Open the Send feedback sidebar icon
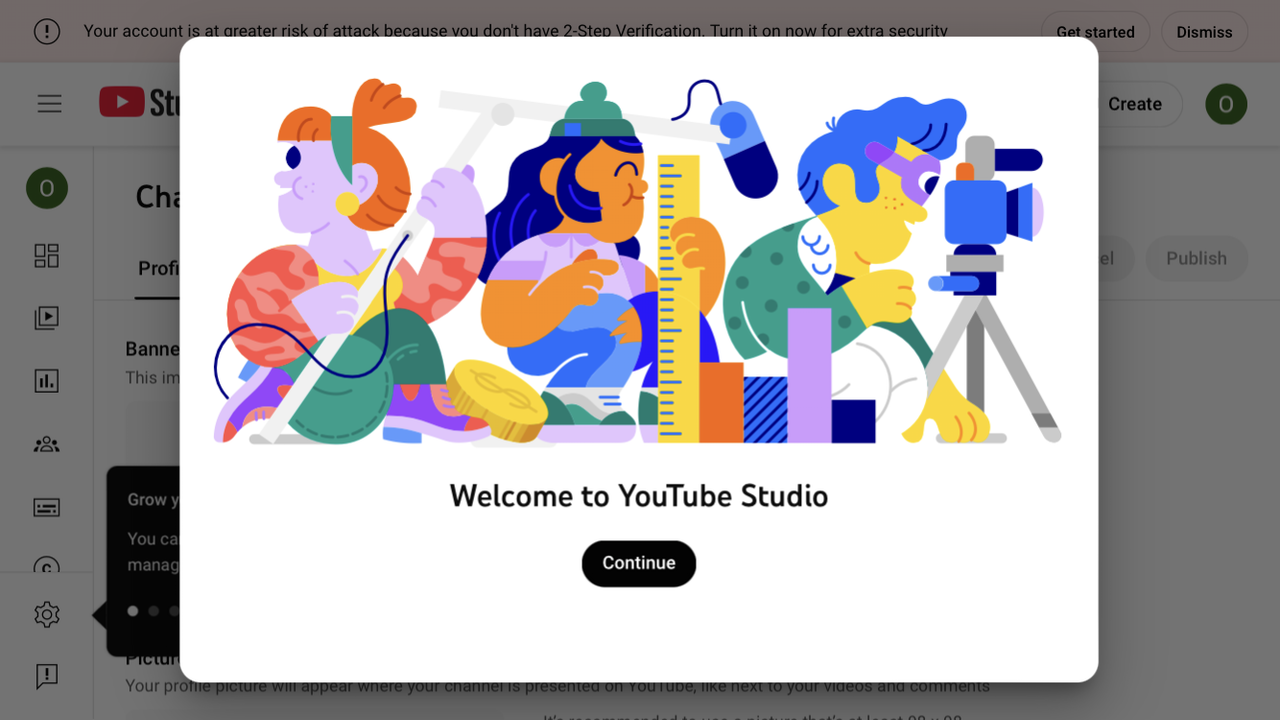This screenshot has height=720, width=1280. (47, 676)
